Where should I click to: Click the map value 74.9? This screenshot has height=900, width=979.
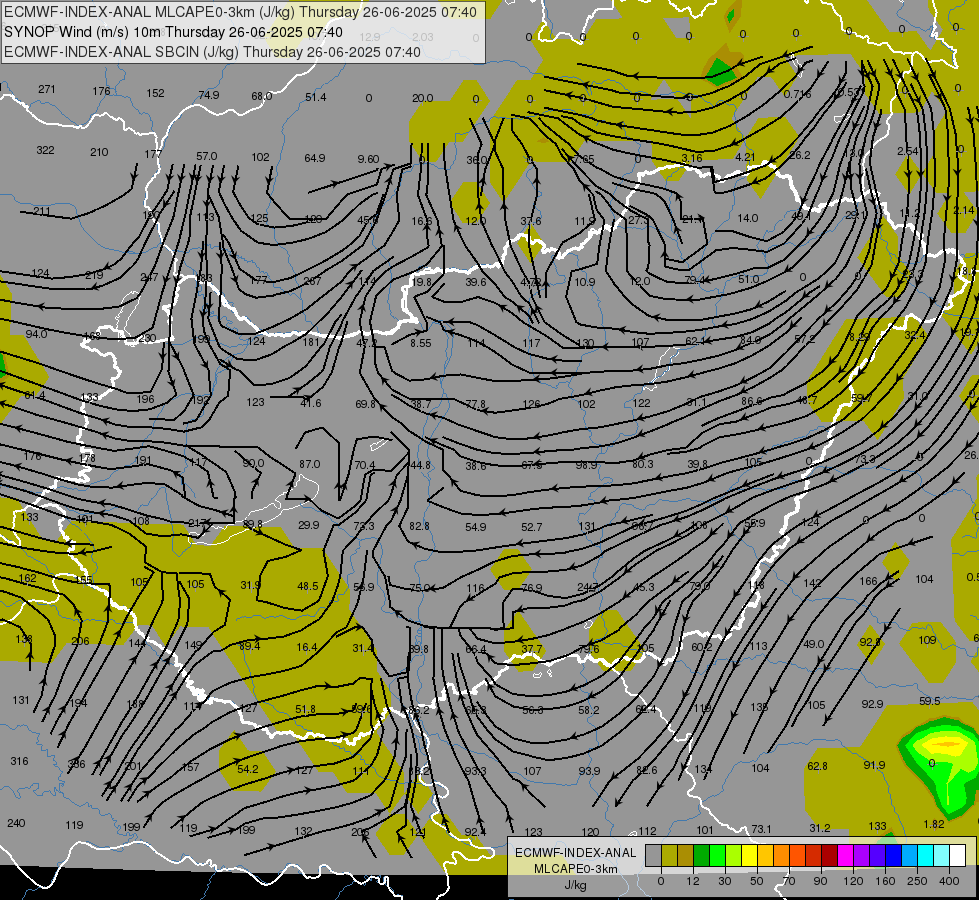click(x=209, y=96)
